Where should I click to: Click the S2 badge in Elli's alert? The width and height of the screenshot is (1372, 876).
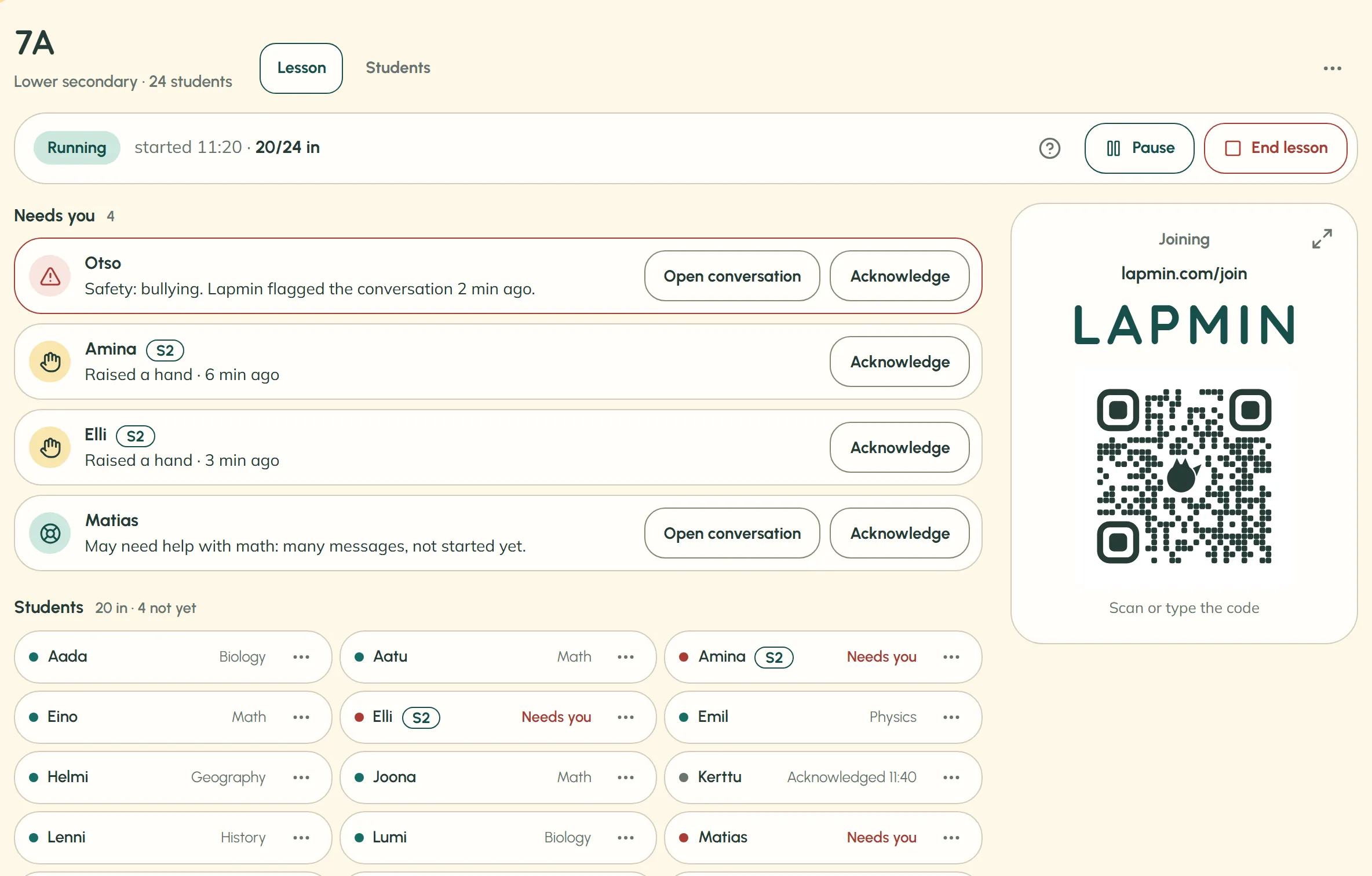click(x=136, y=436)
